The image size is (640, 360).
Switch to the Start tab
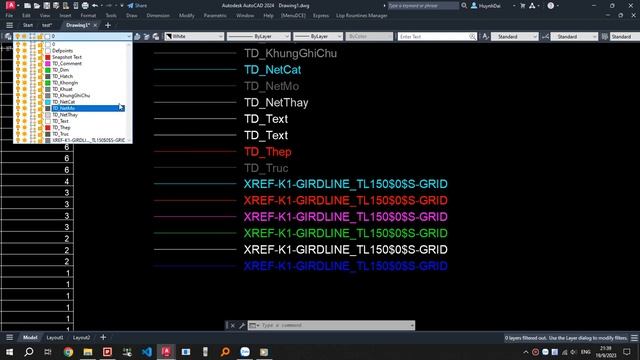tap(28, 25)
